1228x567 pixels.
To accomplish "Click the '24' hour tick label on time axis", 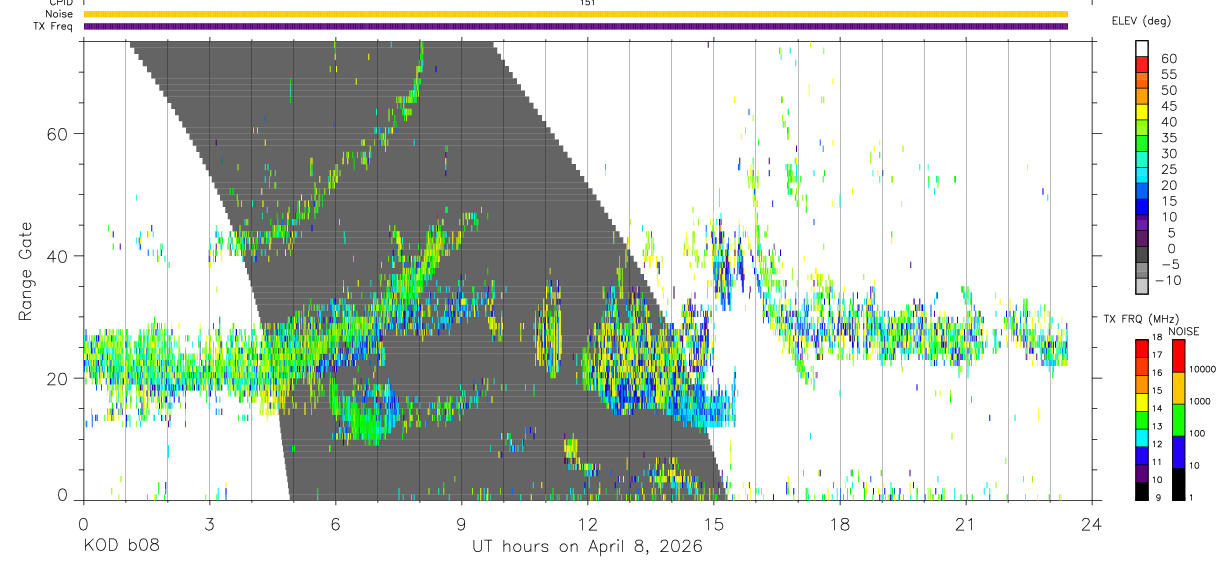I will tap(1092, 524).
